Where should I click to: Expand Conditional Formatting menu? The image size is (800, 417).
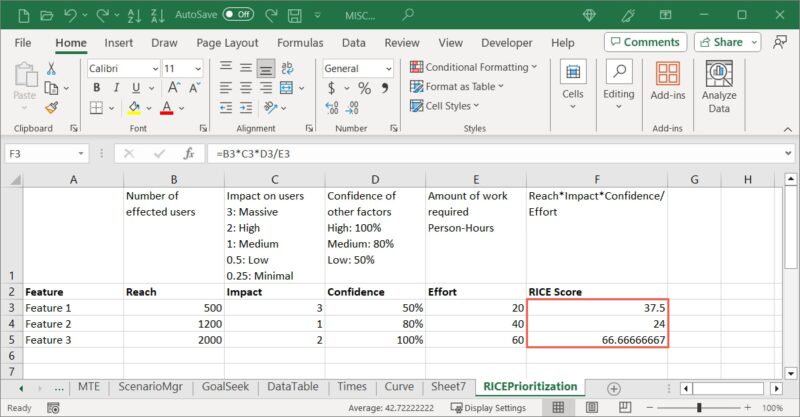point(474,67)
